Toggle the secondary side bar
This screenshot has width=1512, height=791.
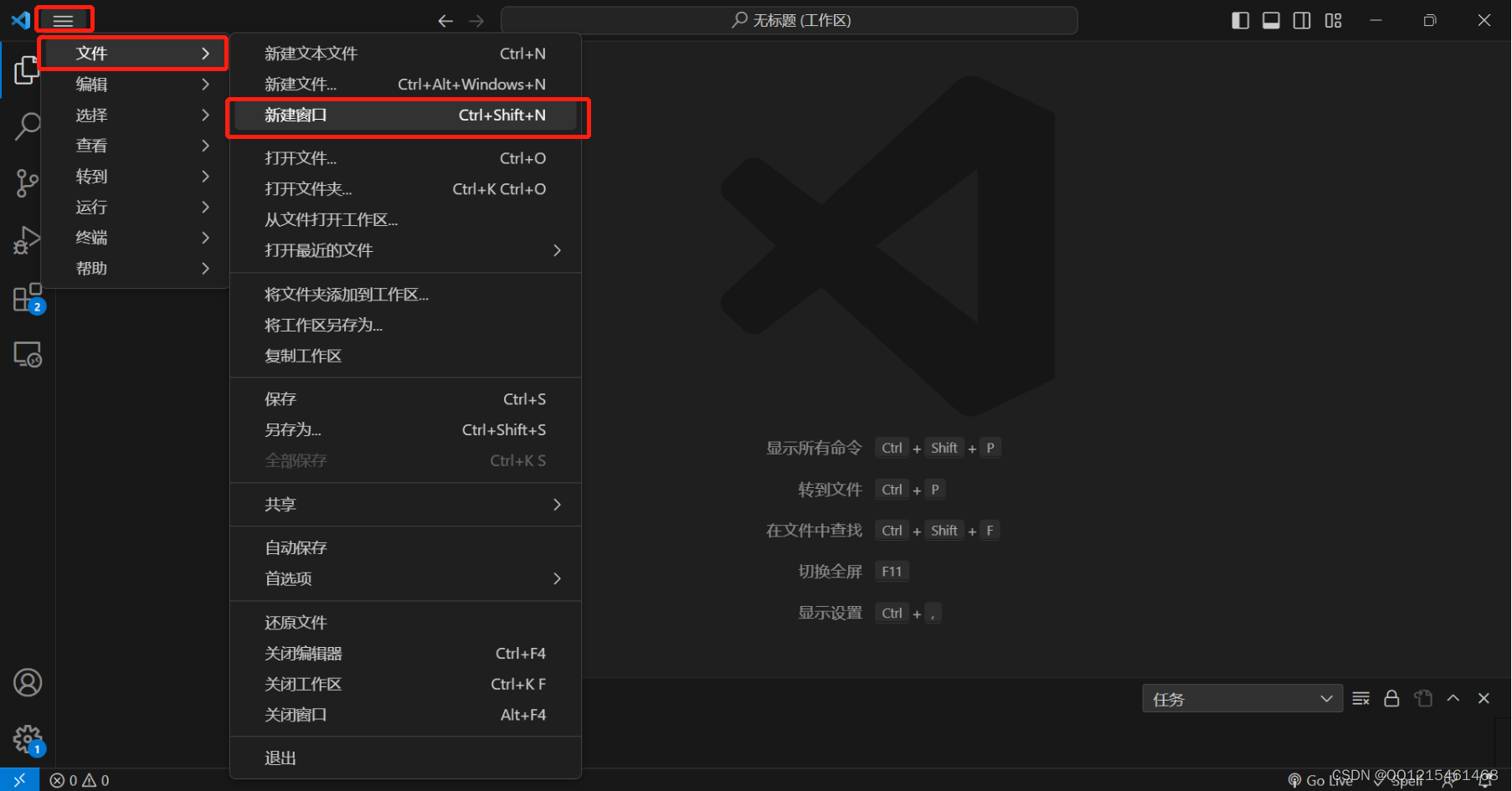click(x=1302, y=20)
